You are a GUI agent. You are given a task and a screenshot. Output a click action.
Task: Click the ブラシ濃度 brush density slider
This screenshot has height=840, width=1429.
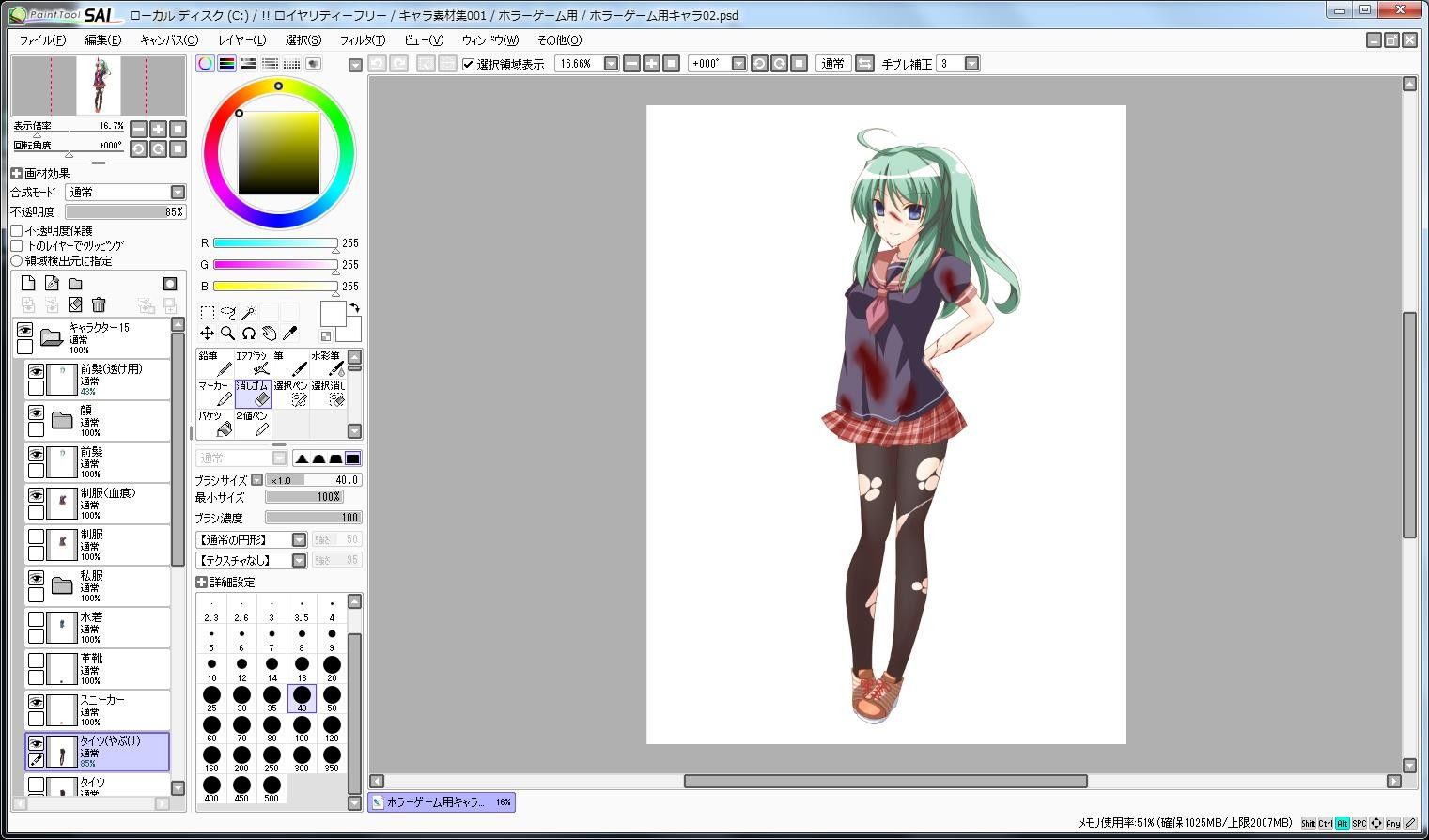pyautogui.click(x=314, y=518)
